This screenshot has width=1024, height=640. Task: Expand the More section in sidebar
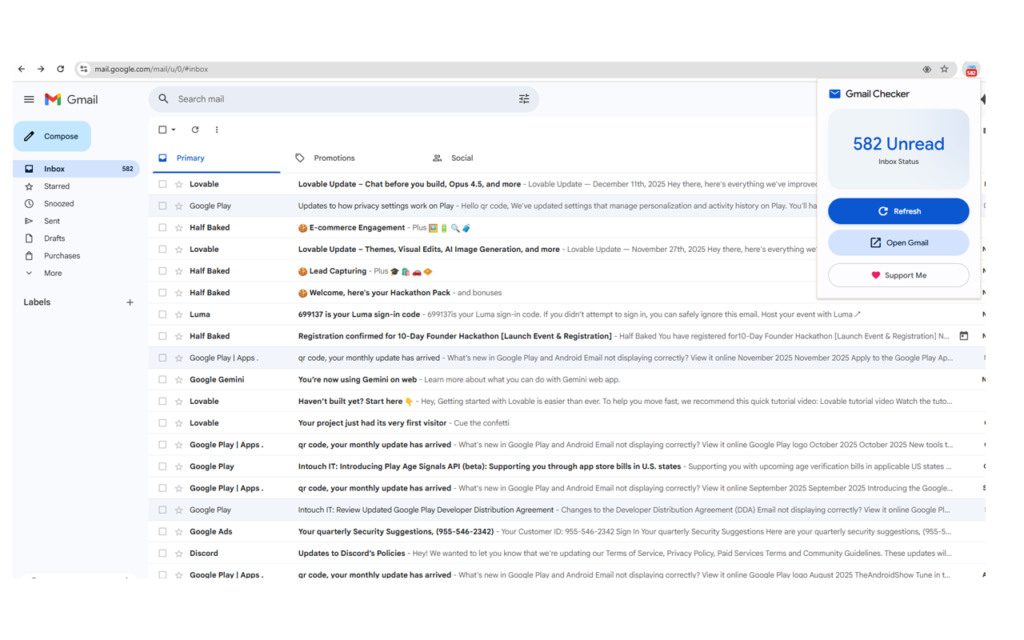pyautogui.click(x=52, y=273)
